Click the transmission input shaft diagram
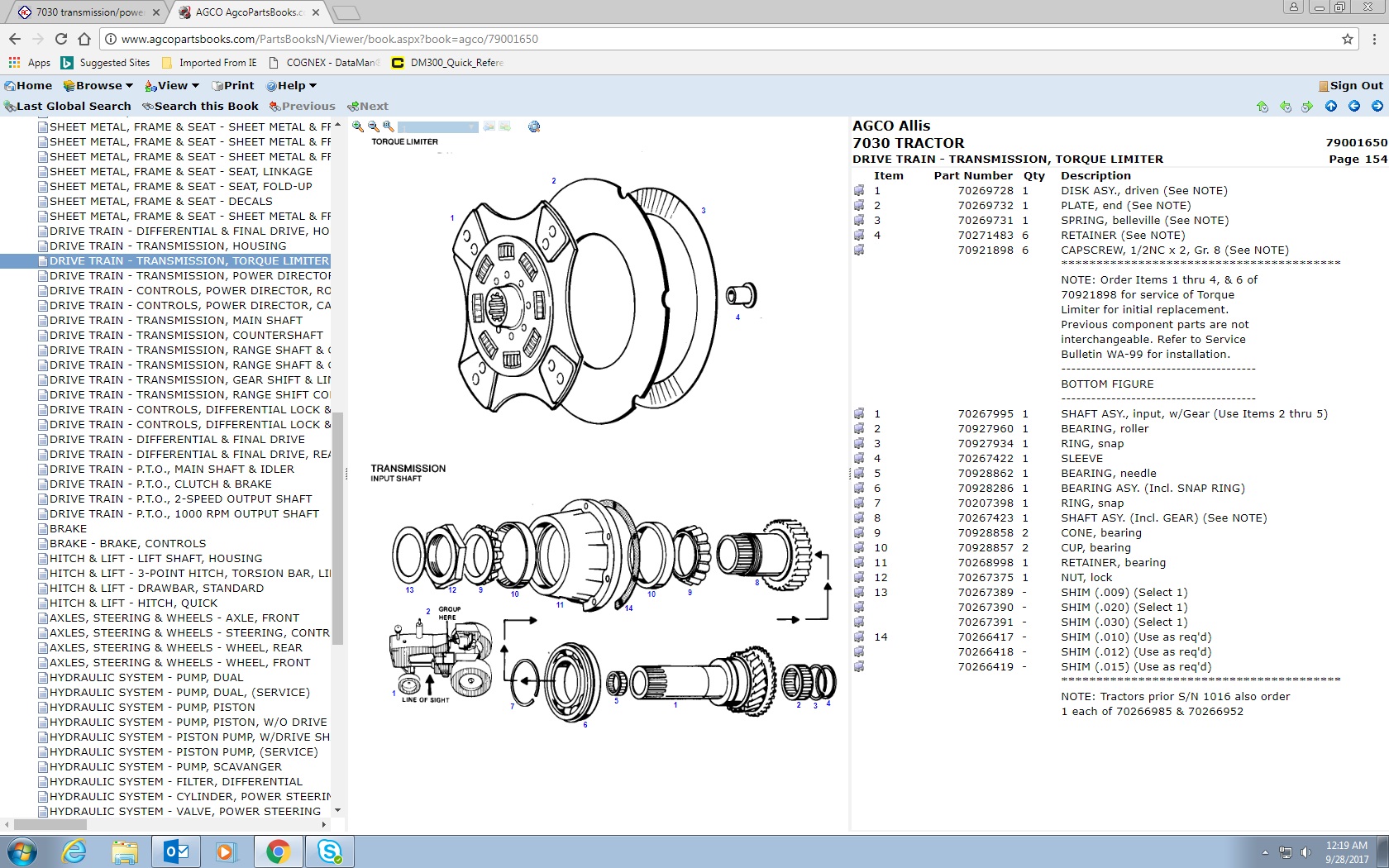 coord(612,612)
